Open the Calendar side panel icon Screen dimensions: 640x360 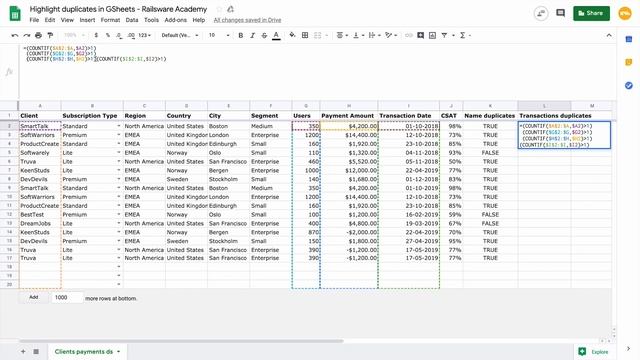[629, 39]
